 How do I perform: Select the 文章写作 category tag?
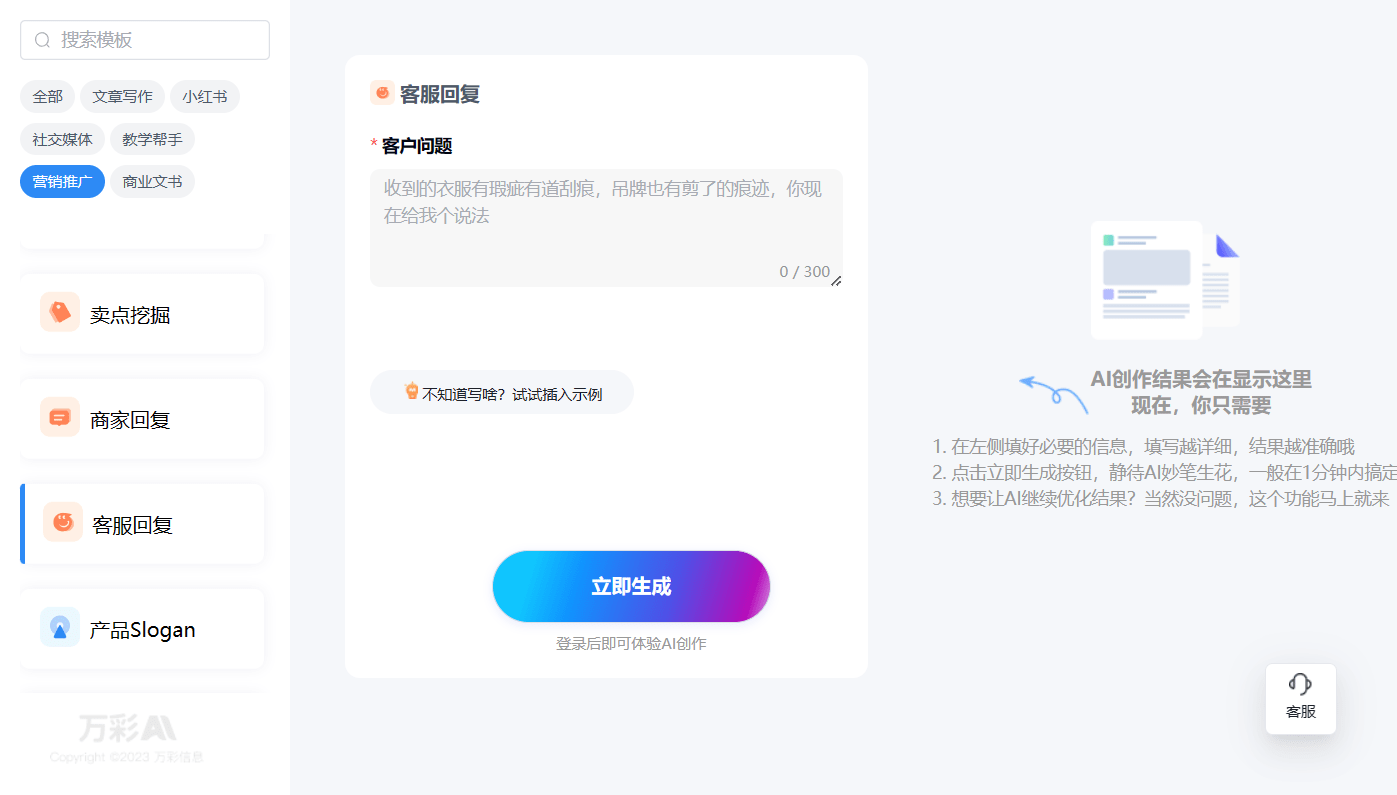coord(123,97)
